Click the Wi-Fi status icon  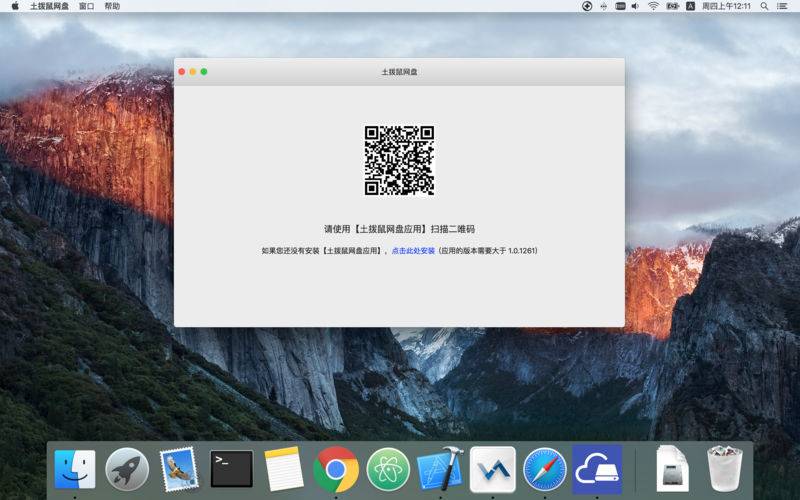tap(653, 6)
